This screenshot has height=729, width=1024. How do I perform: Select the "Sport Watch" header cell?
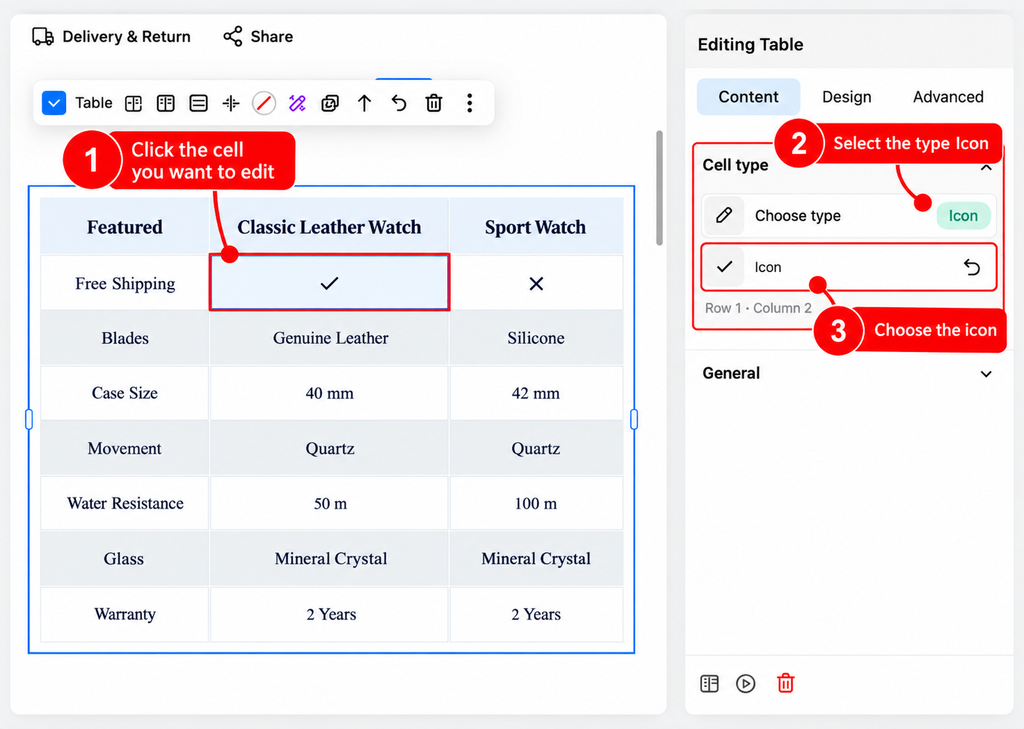[536, 226]
